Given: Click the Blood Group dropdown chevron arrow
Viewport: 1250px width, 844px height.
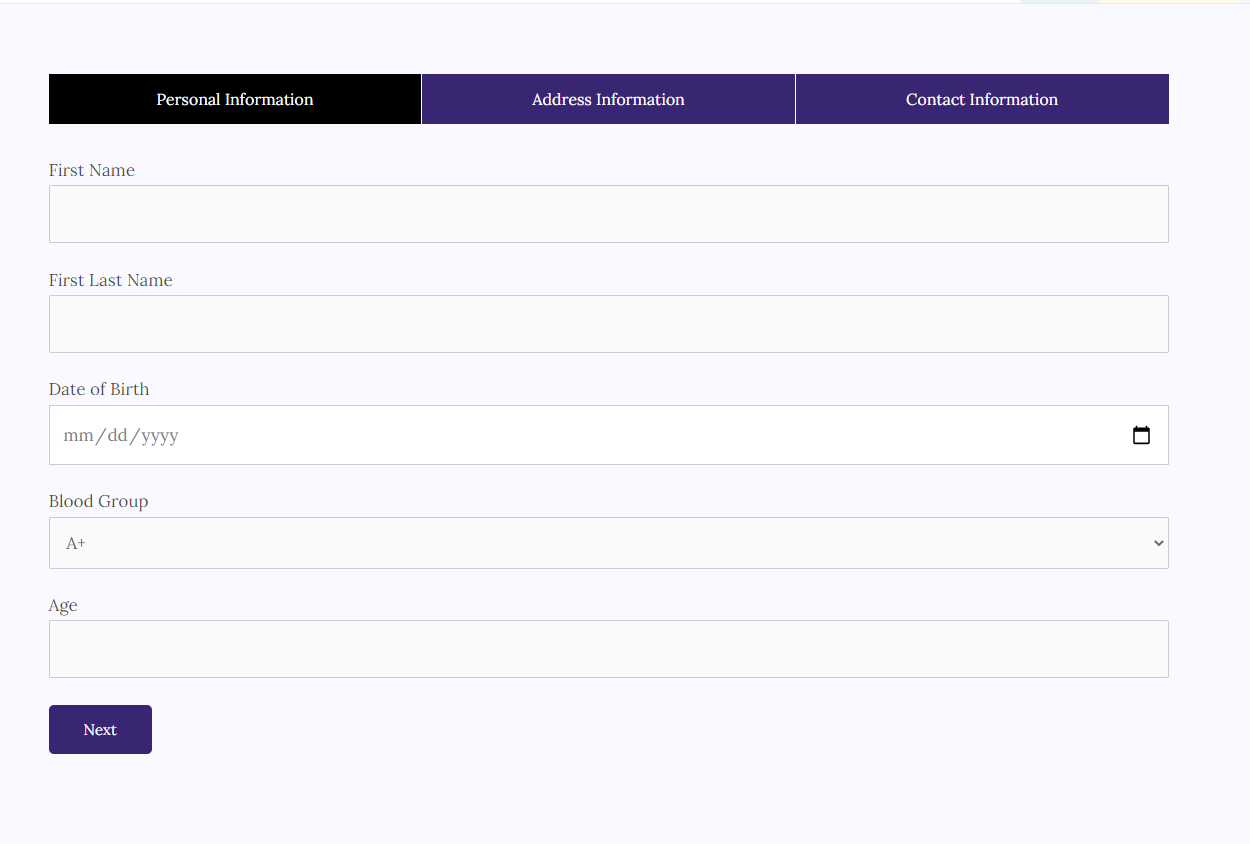Looking at the screenshot, I should tap(1158, 543).
